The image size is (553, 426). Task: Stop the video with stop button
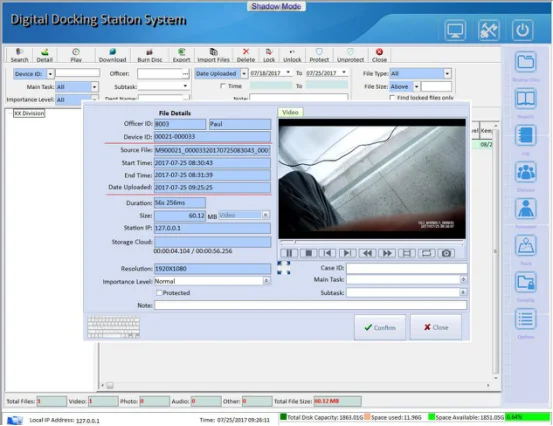[x=308, y=253]
